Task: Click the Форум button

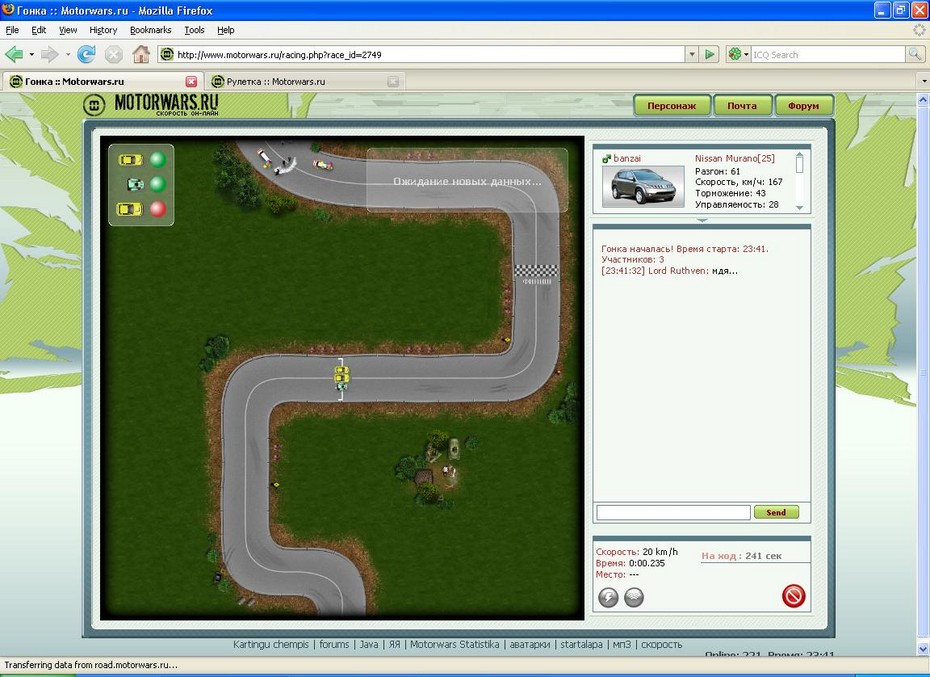Action: pyautogui.click(x=804, y=106)
